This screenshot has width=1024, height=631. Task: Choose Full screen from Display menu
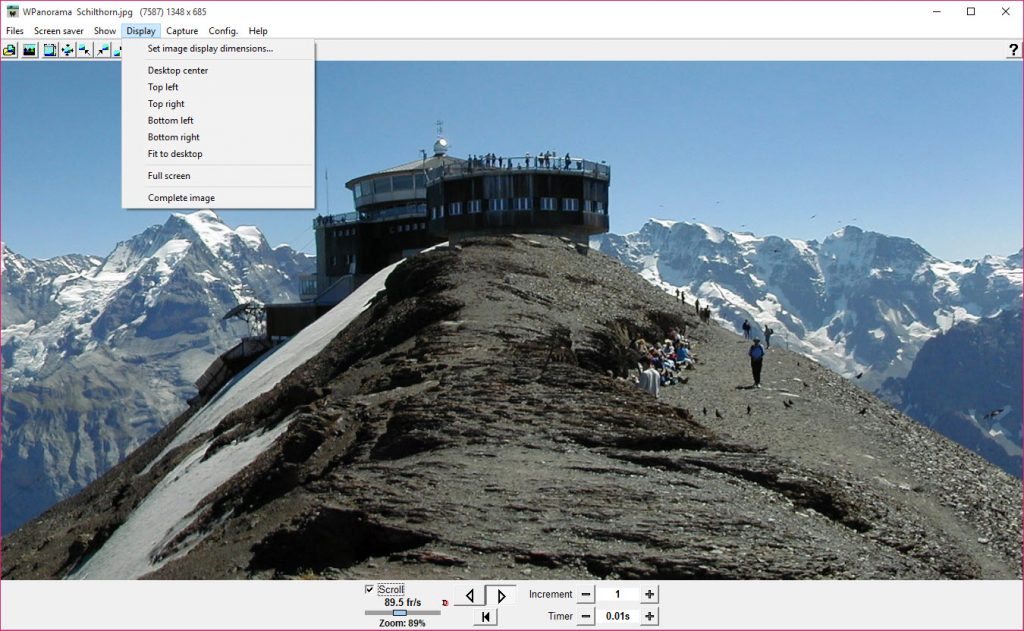click(218, 176)
